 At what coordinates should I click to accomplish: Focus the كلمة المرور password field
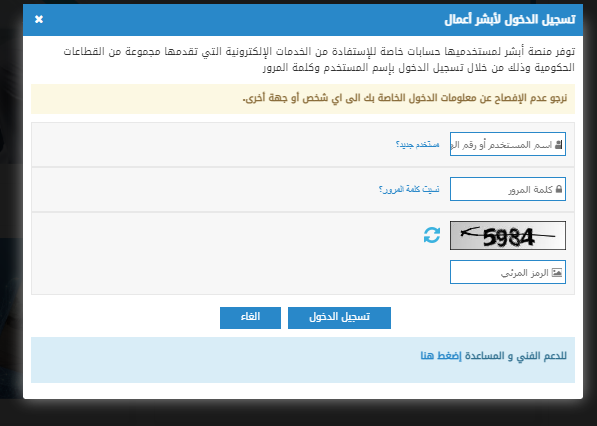point(508,189)
